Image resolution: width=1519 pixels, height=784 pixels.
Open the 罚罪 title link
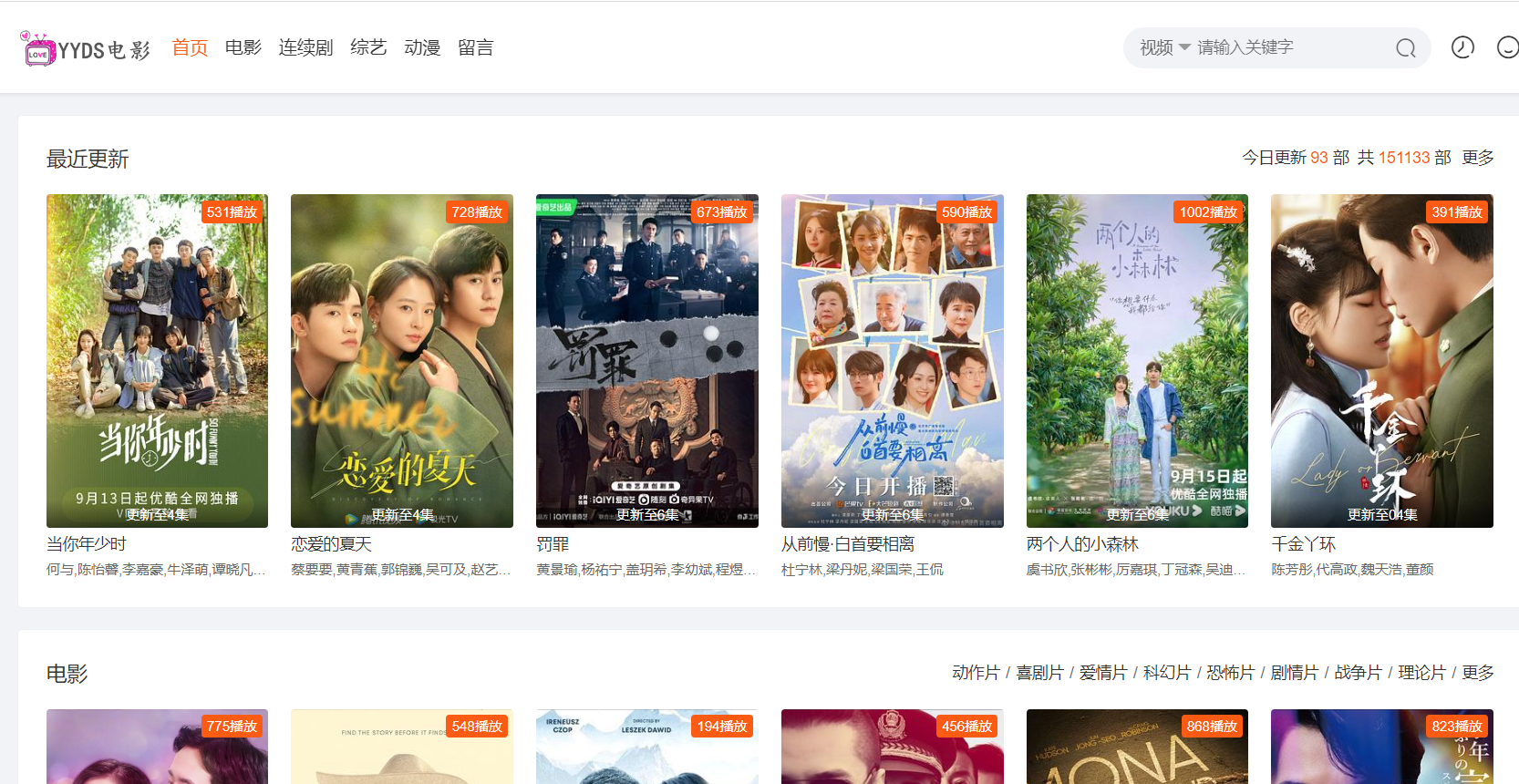click(553, 544)
